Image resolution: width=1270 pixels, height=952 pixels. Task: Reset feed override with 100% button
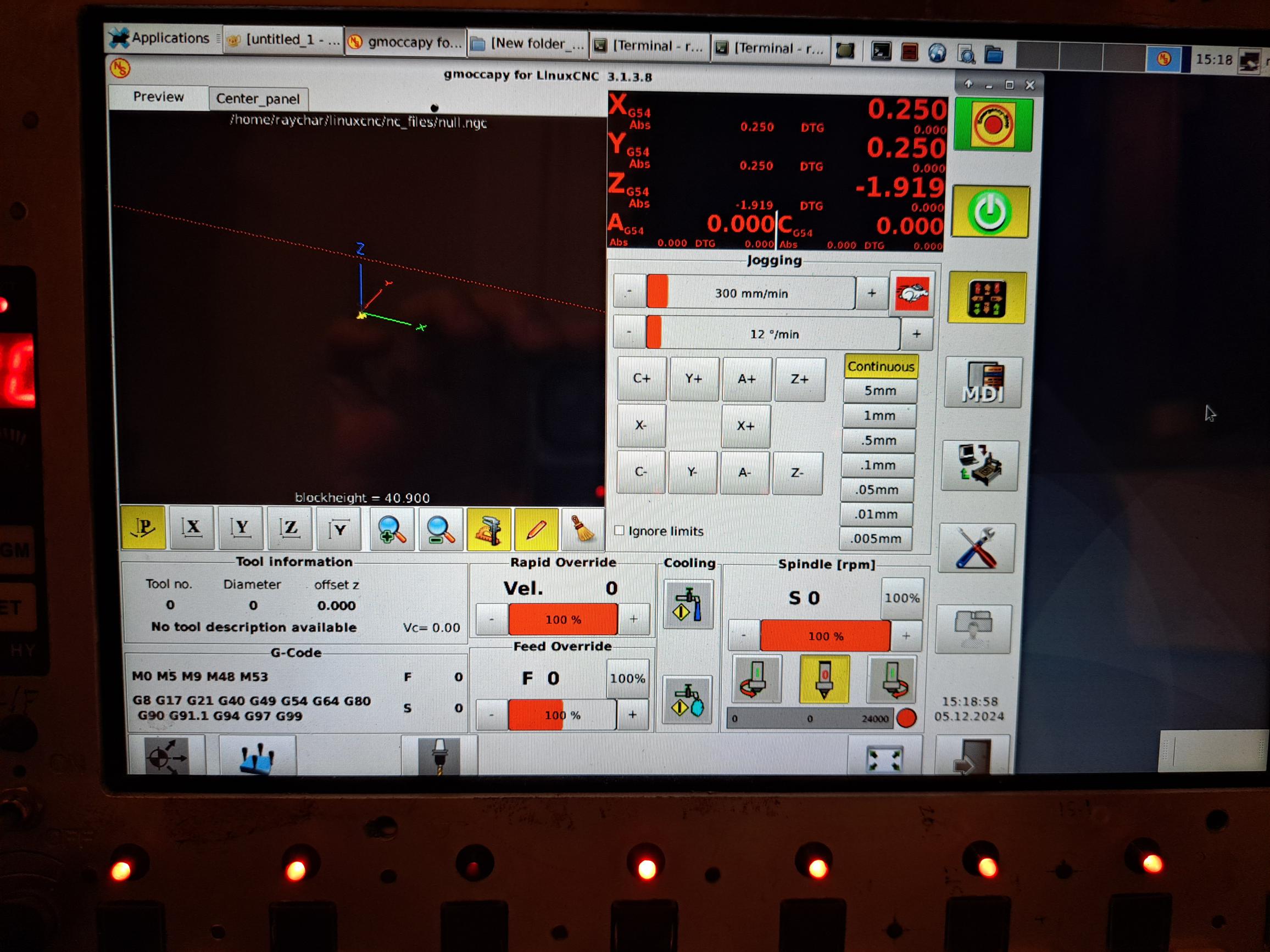(x=628, y=679)
